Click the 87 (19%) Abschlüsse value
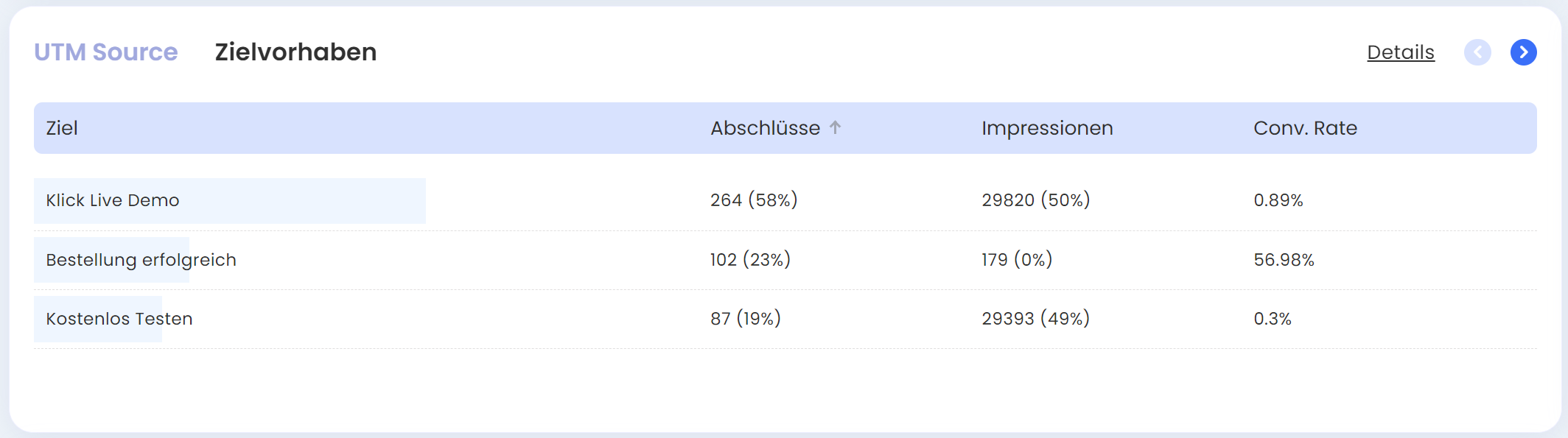Viewport: 1568px width, 438px height. click(745, 319)
